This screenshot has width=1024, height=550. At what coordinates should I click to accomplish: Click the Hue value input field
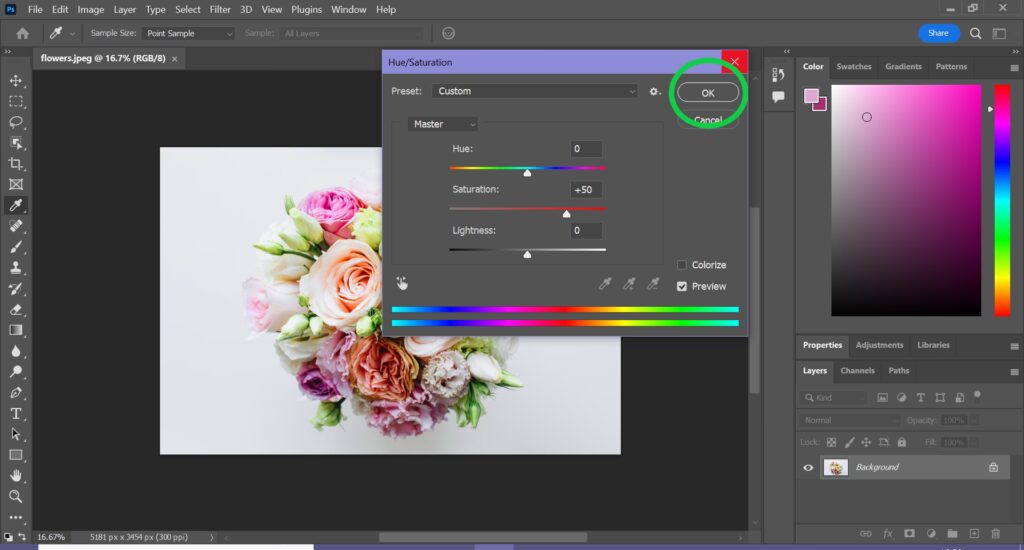[x=586, y=149]
